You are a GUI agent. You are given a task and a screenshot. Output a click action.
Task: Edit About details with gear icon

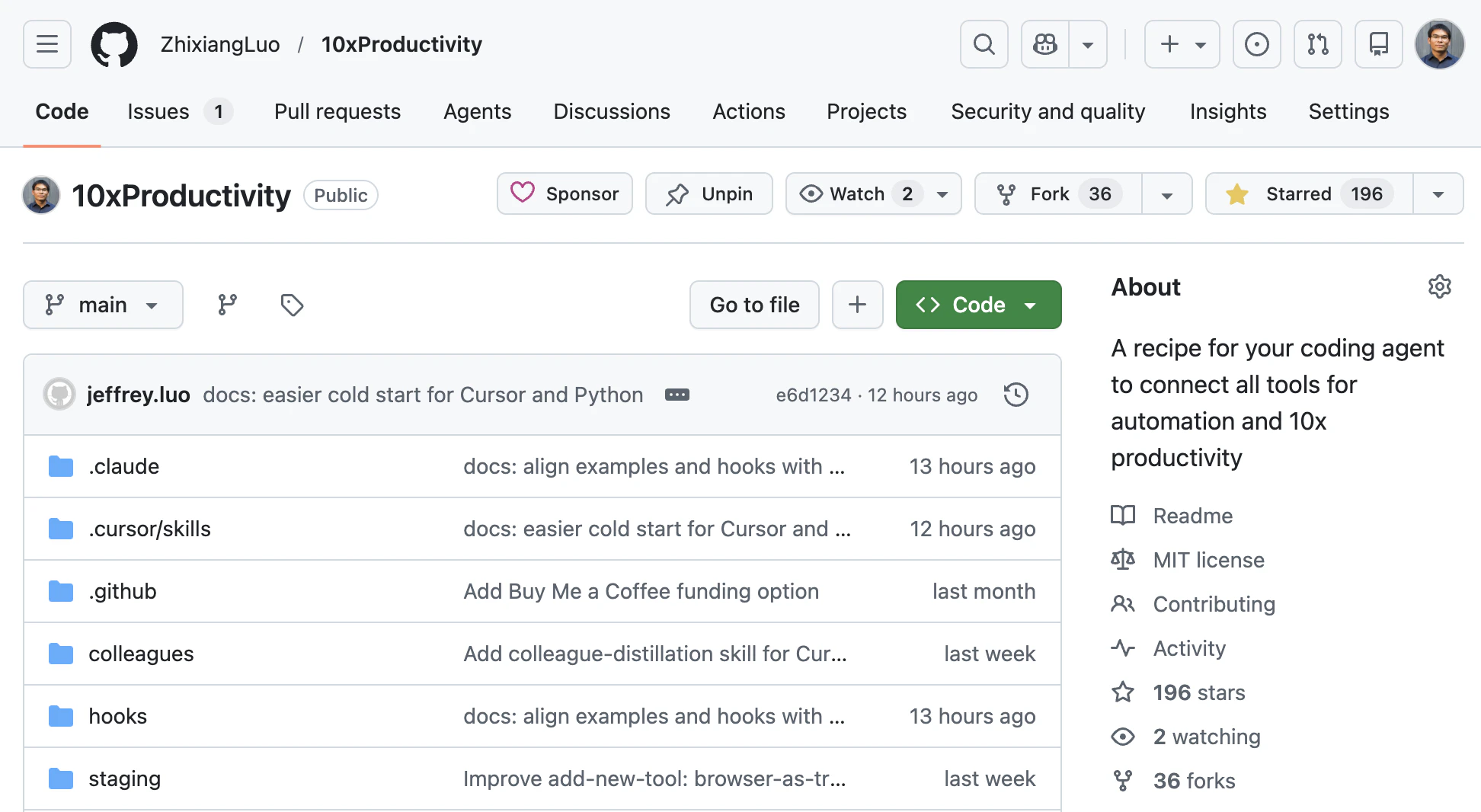[x=1439, y=287]
